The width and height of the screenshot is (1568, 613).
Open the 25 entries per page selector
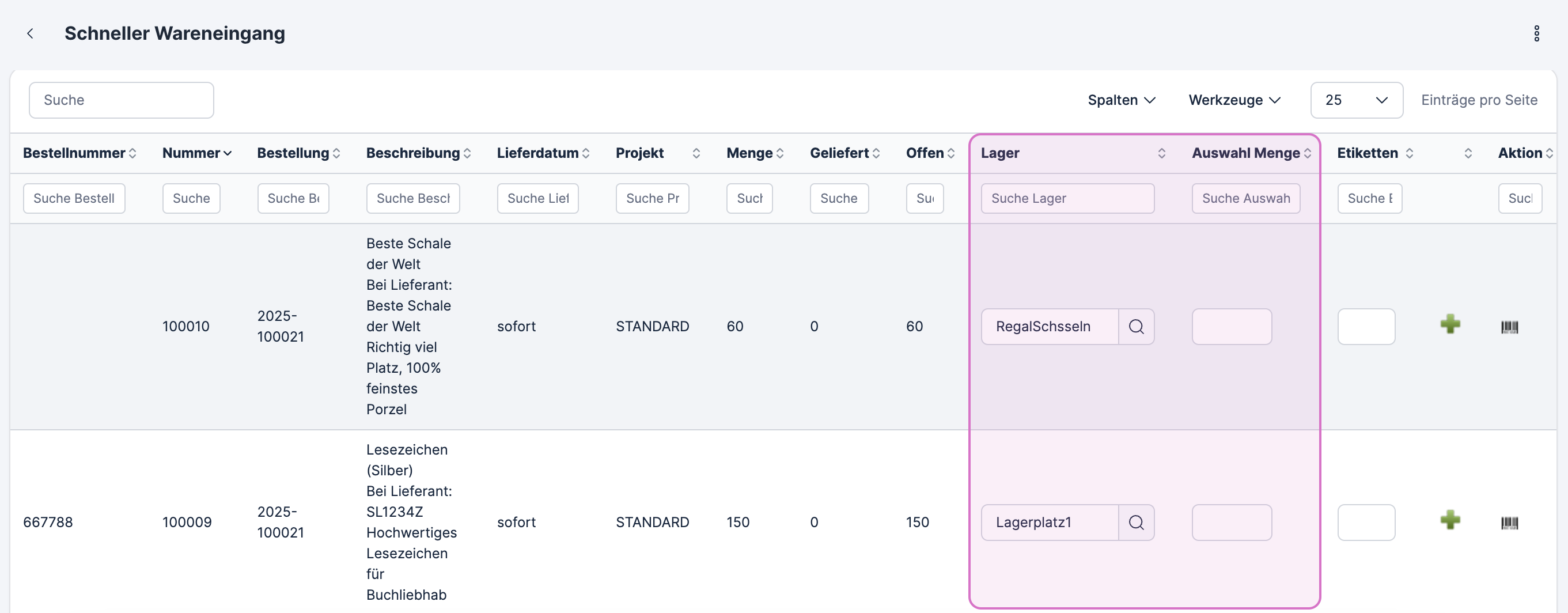coord(1356,100)
